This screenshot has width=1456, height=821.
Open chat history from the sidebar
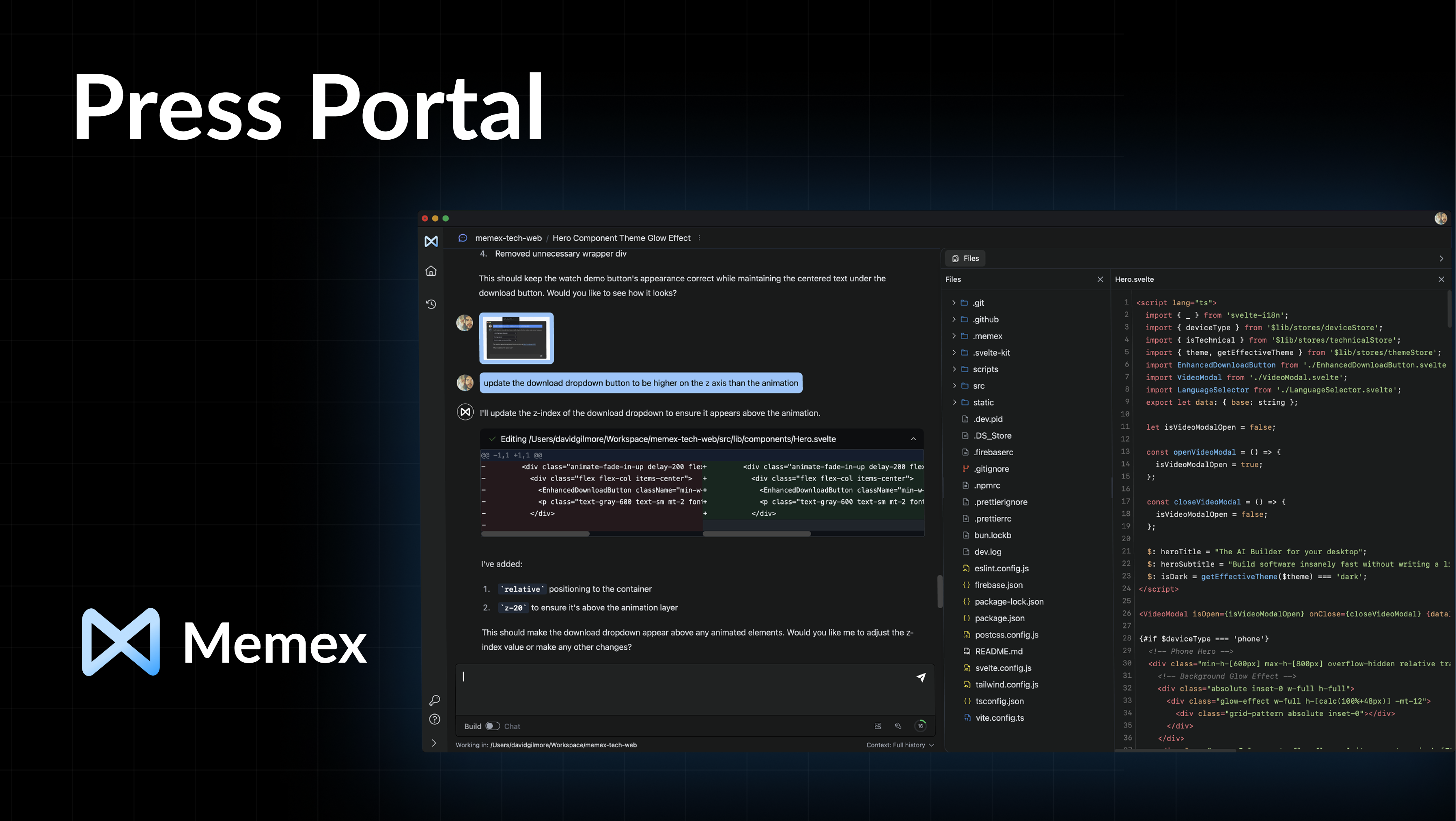pos(431,304)
